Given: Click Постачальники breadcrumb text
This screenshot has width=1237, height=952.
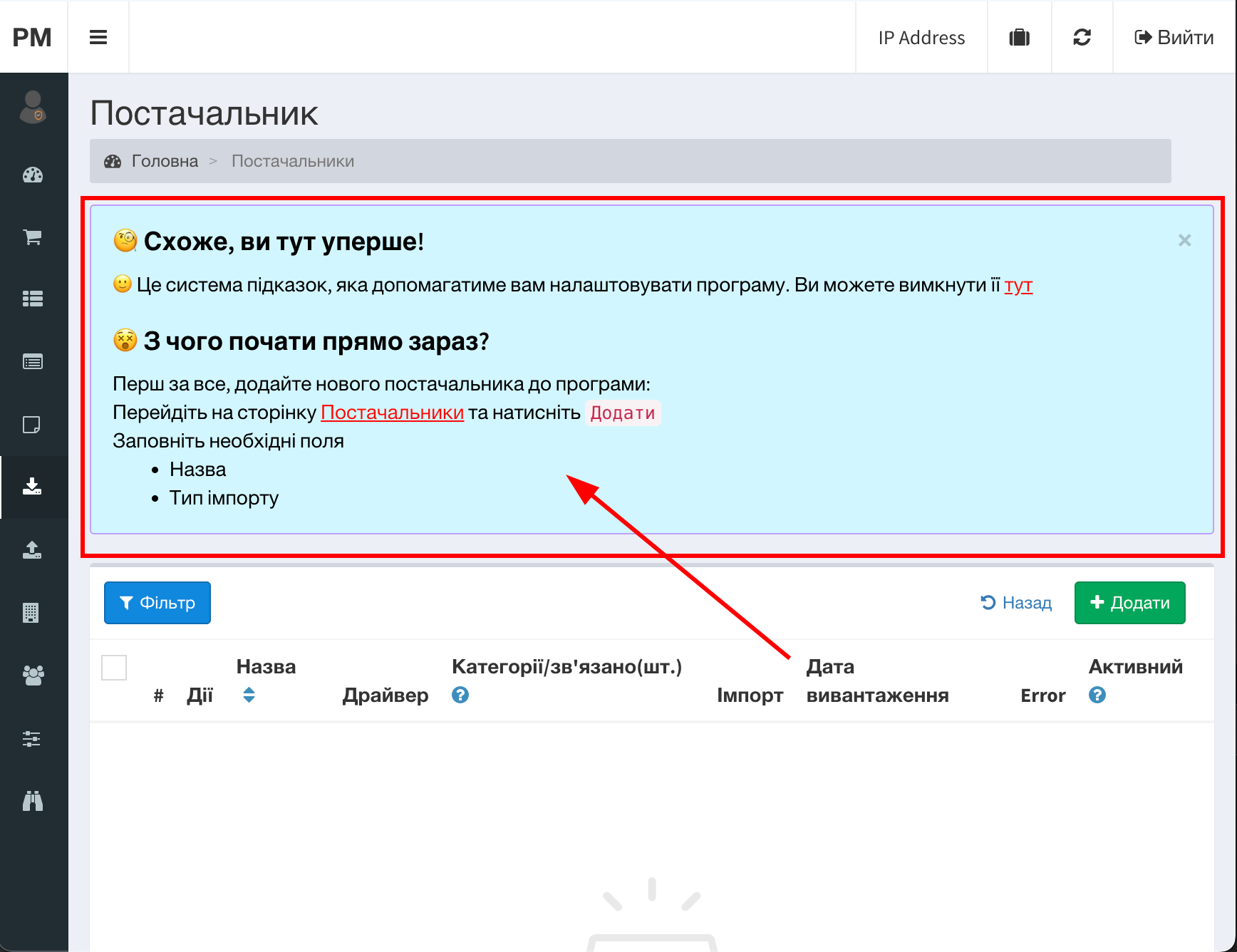Looking at the screenshot, I should (x=293, y=161).
